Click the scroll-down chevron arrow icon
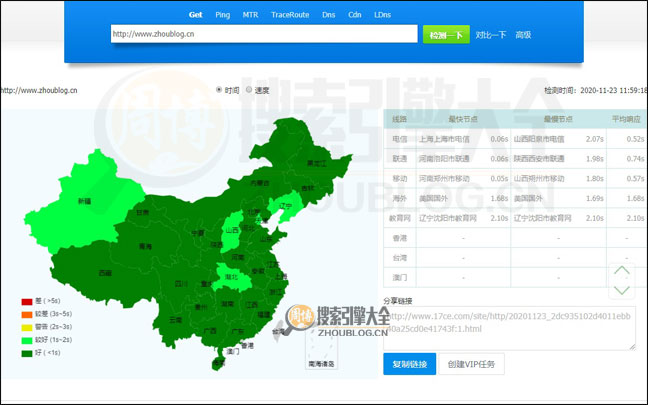648x405 pixels. pyautogui.click(x=622, y=289)
